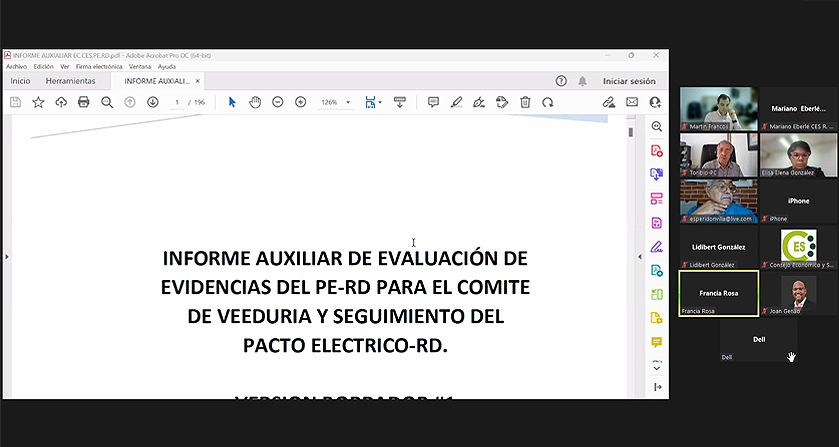839x447 pixels.
Task: Print the document with printer icon
Action: [x=83, y=102]
